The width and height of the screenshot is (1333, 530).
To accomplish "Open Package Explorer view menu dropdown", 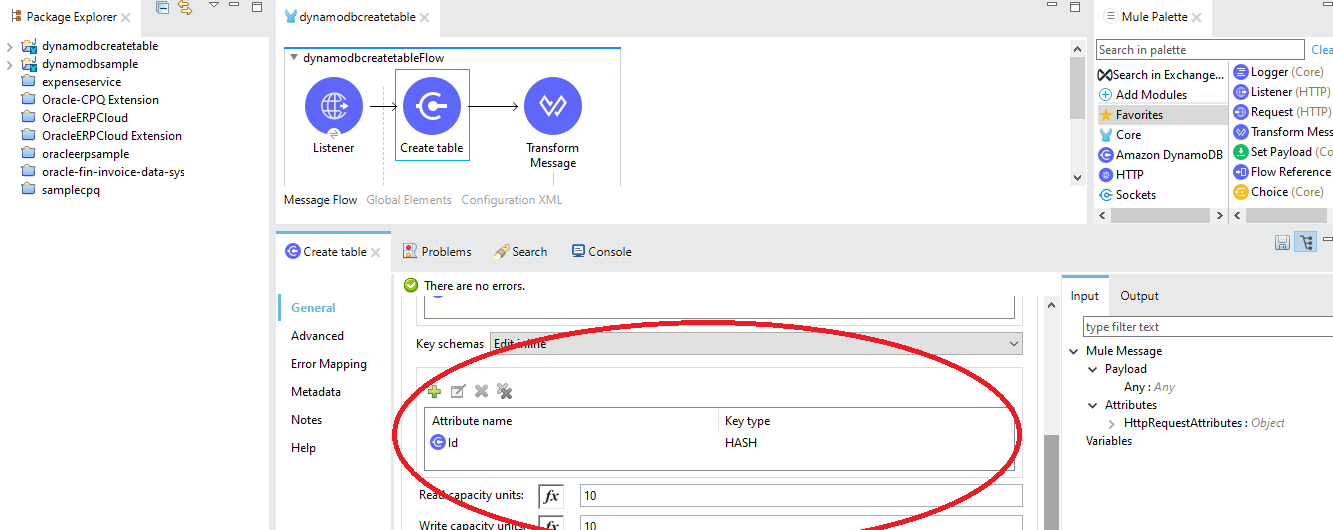I will click(213, 7).
